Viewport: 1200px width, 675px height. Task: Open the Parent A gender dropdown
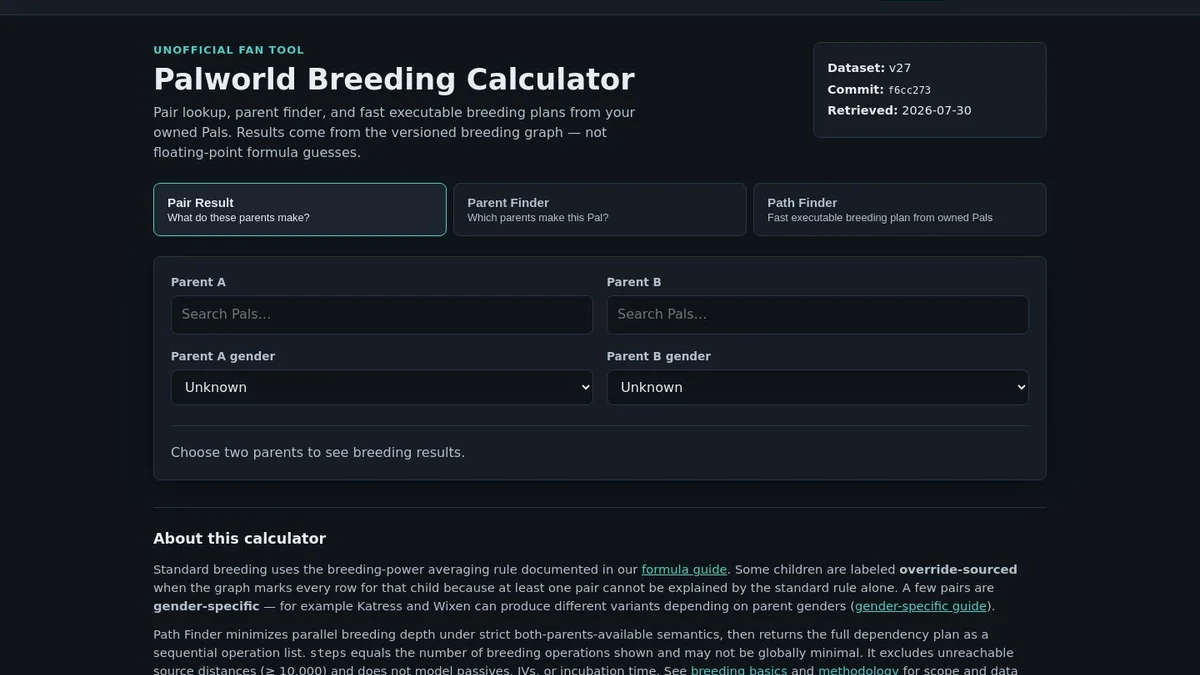[x=382, y=387]
